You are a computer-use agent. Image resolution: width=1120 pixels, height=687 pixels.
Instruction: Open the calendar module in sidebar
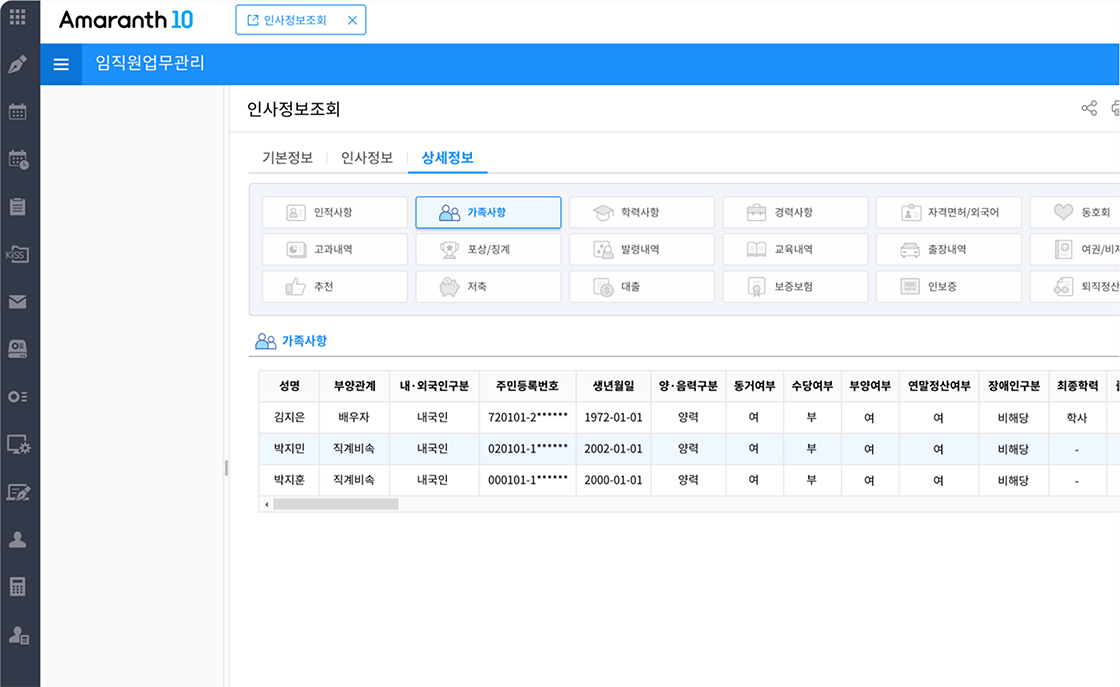[18, 111]
